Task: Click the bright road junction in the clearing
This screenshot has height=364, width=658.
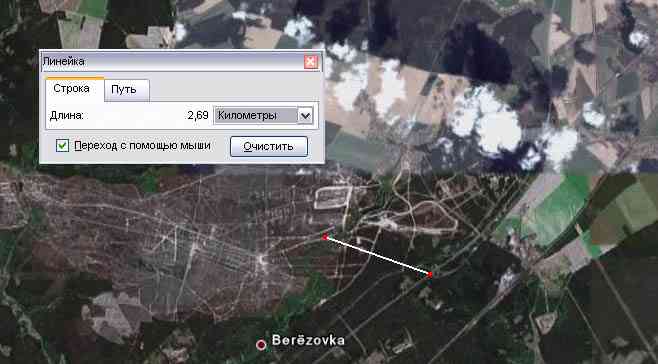Action: pos(263,258)
